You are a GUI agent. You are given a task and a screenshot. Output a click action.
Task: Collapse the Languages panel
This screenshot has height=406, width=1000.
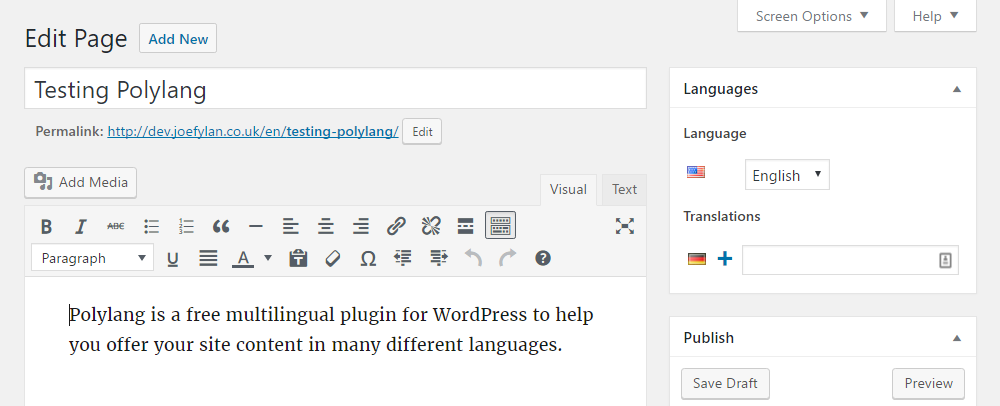point(957,89)
